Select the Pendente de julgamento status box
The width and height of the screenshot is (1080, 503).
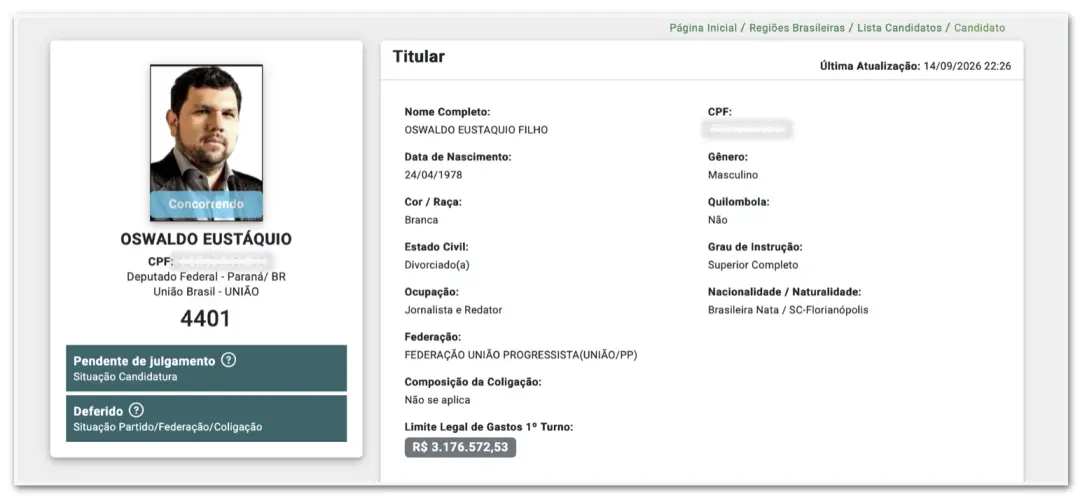(207, 368)
